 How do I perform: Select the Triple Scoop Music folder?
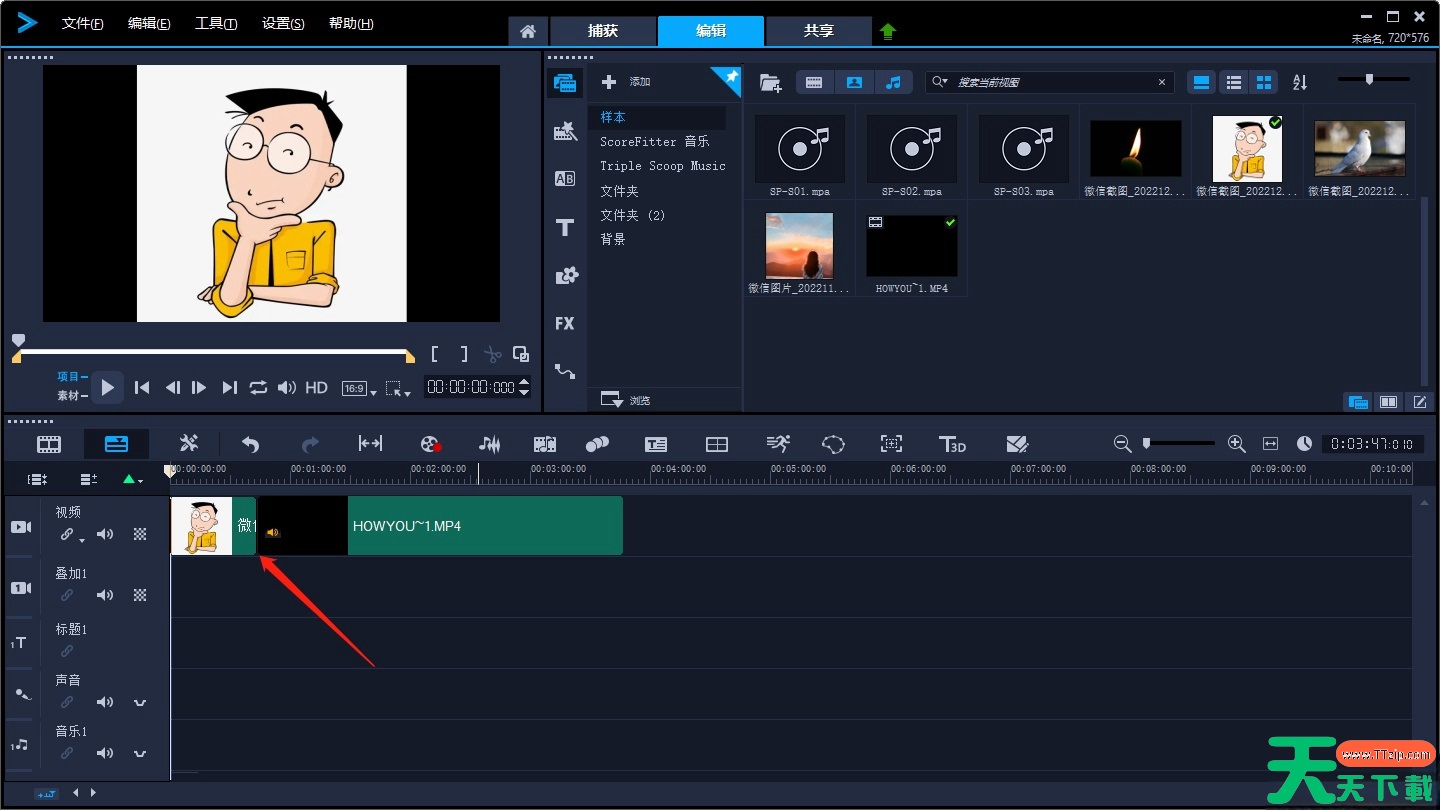663,166
